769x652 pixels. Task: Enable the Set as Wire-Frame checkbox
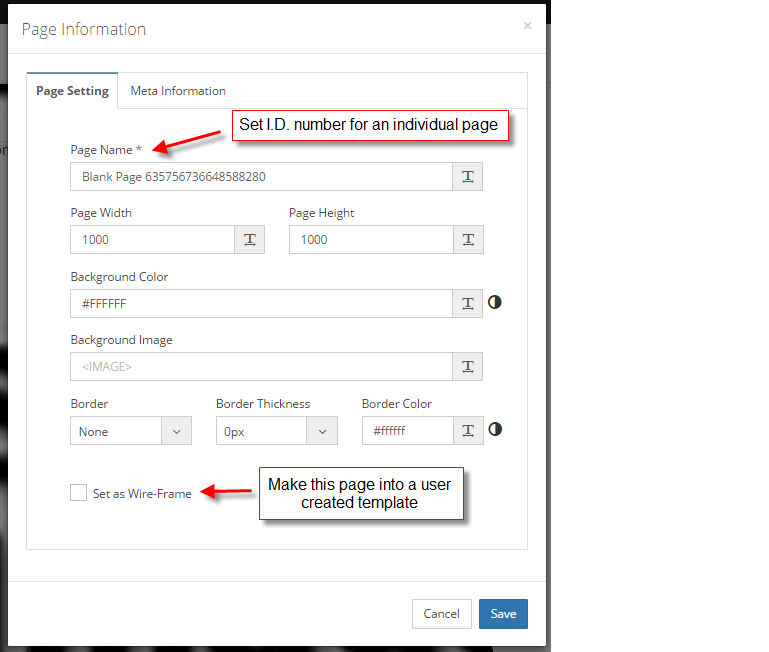(78, 493)
